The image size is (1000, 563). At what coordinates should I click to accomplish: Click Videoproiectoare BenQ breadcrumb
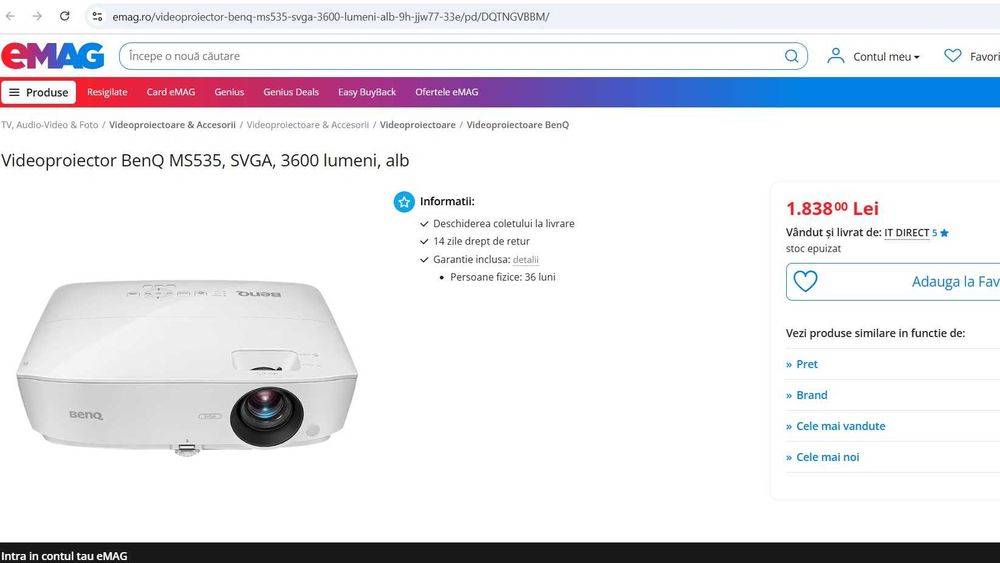coord(518,125)
